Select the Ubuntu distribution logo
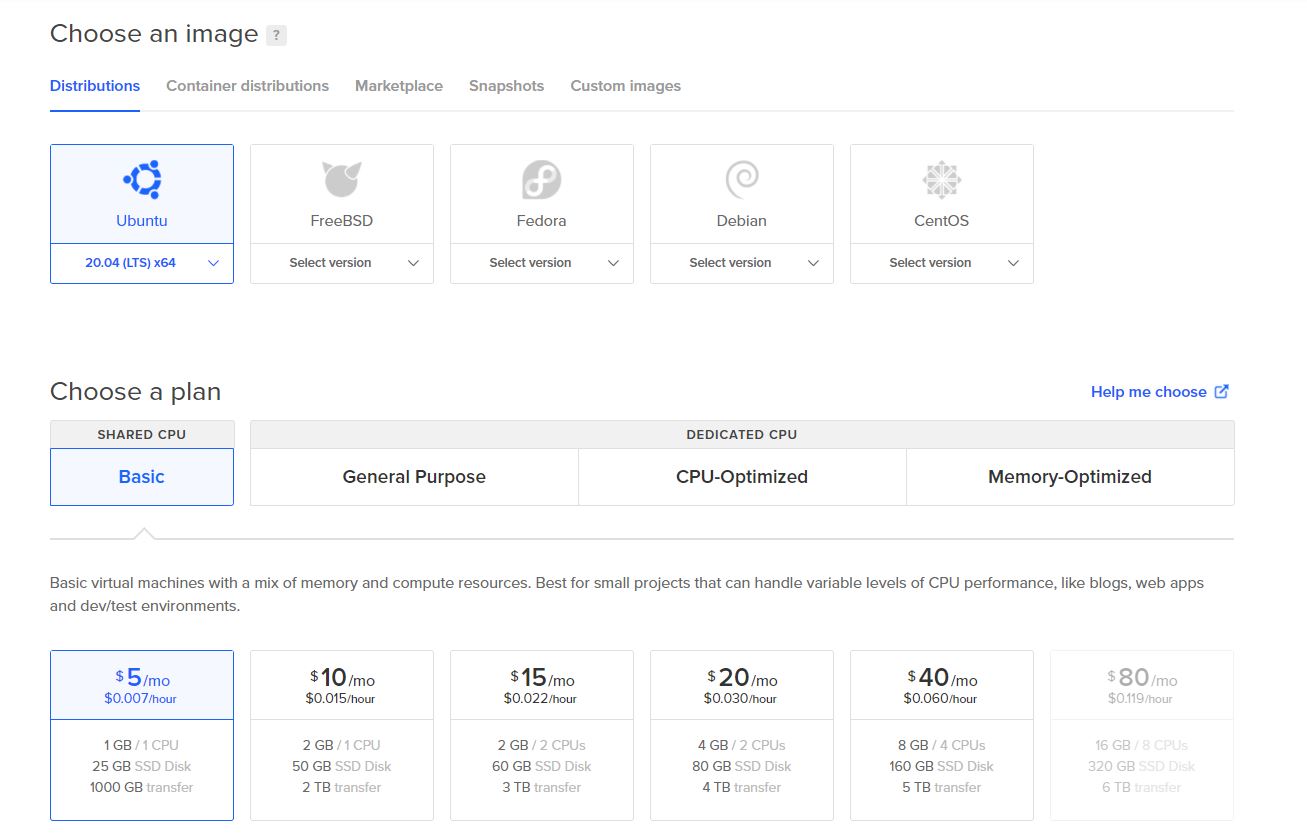 (142, 180)
